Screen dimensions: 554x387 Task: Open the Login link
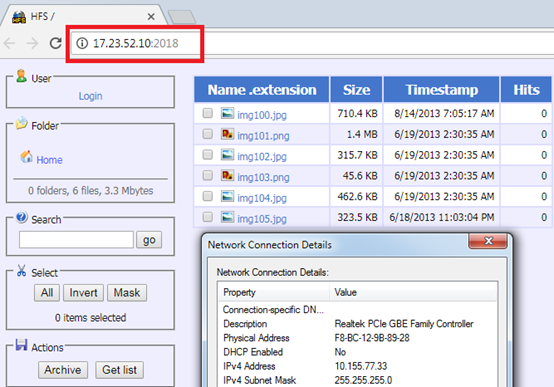pyautogui.click(x=90, y=96)
